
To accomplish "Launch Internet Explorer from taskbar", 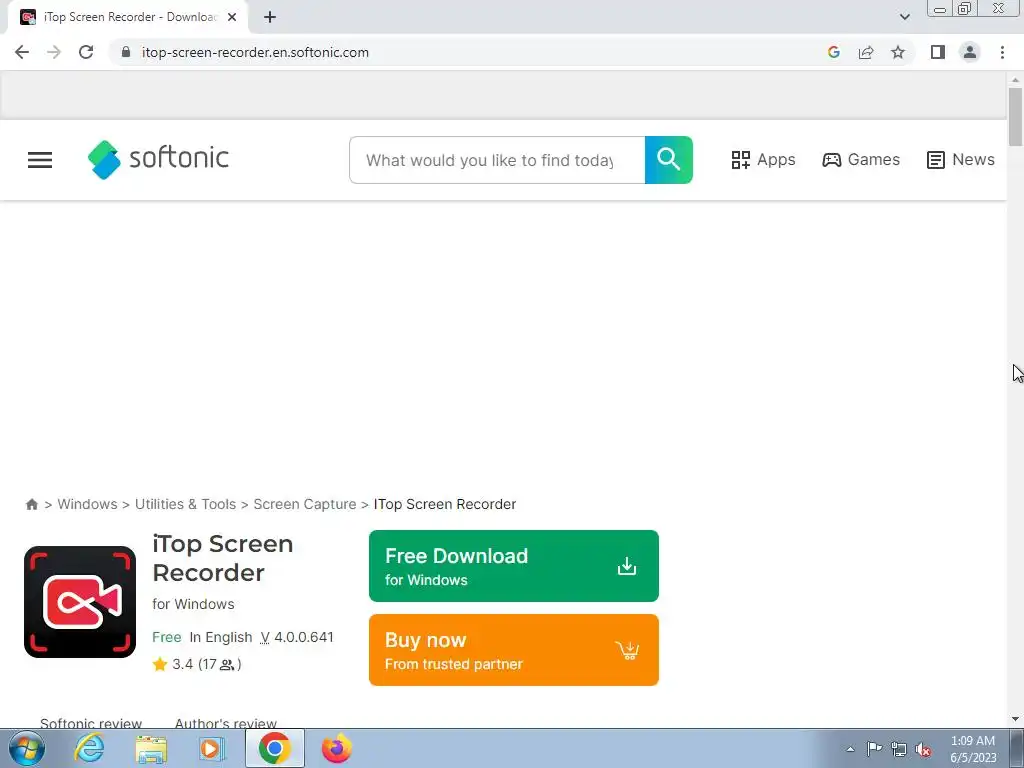I will pyautogui.click(x=89, y=748).
